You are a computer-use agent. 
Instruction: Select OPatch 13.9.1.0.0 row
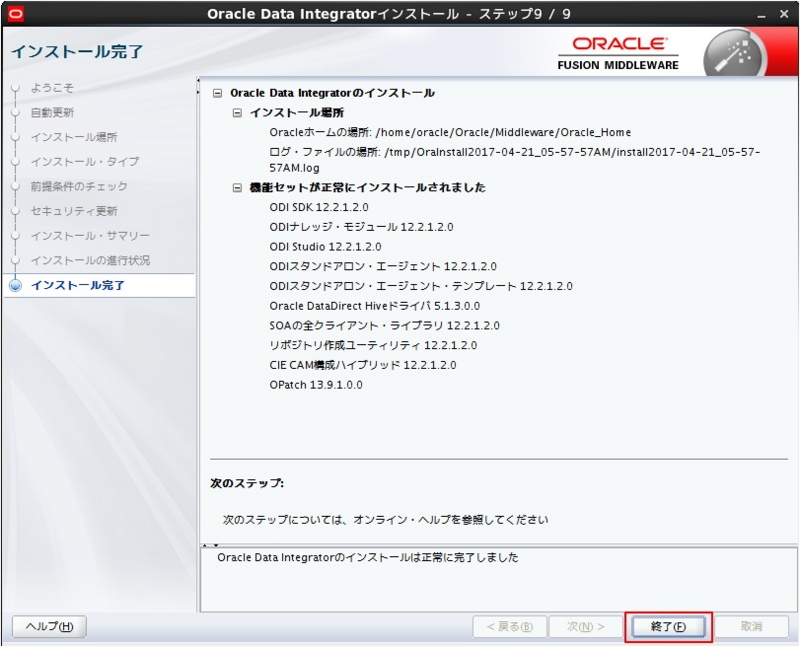(316, 385)
